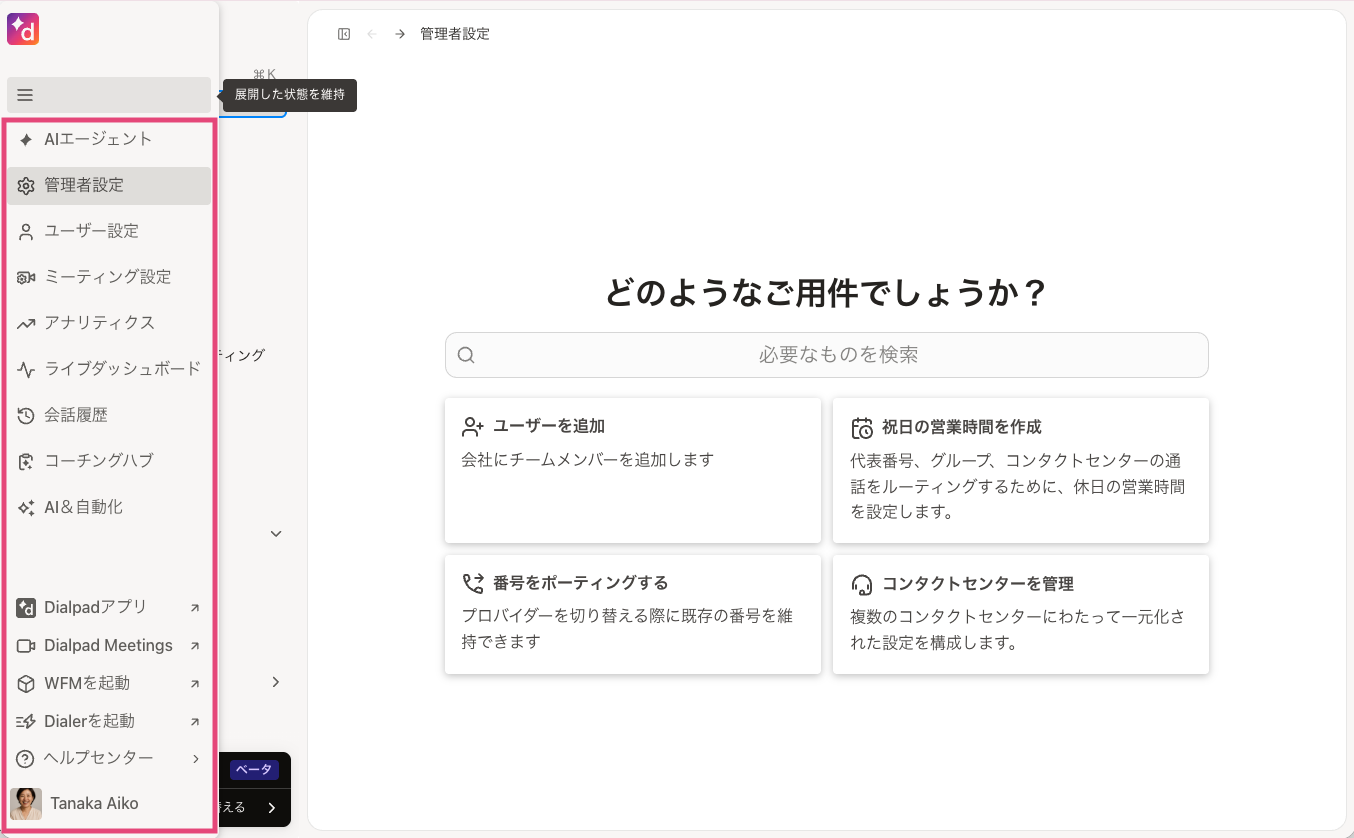Viewport: 1354px width, 838px height.
Task: Open the 祝日の営業時間を作成 card
Action: [1021, 470]
